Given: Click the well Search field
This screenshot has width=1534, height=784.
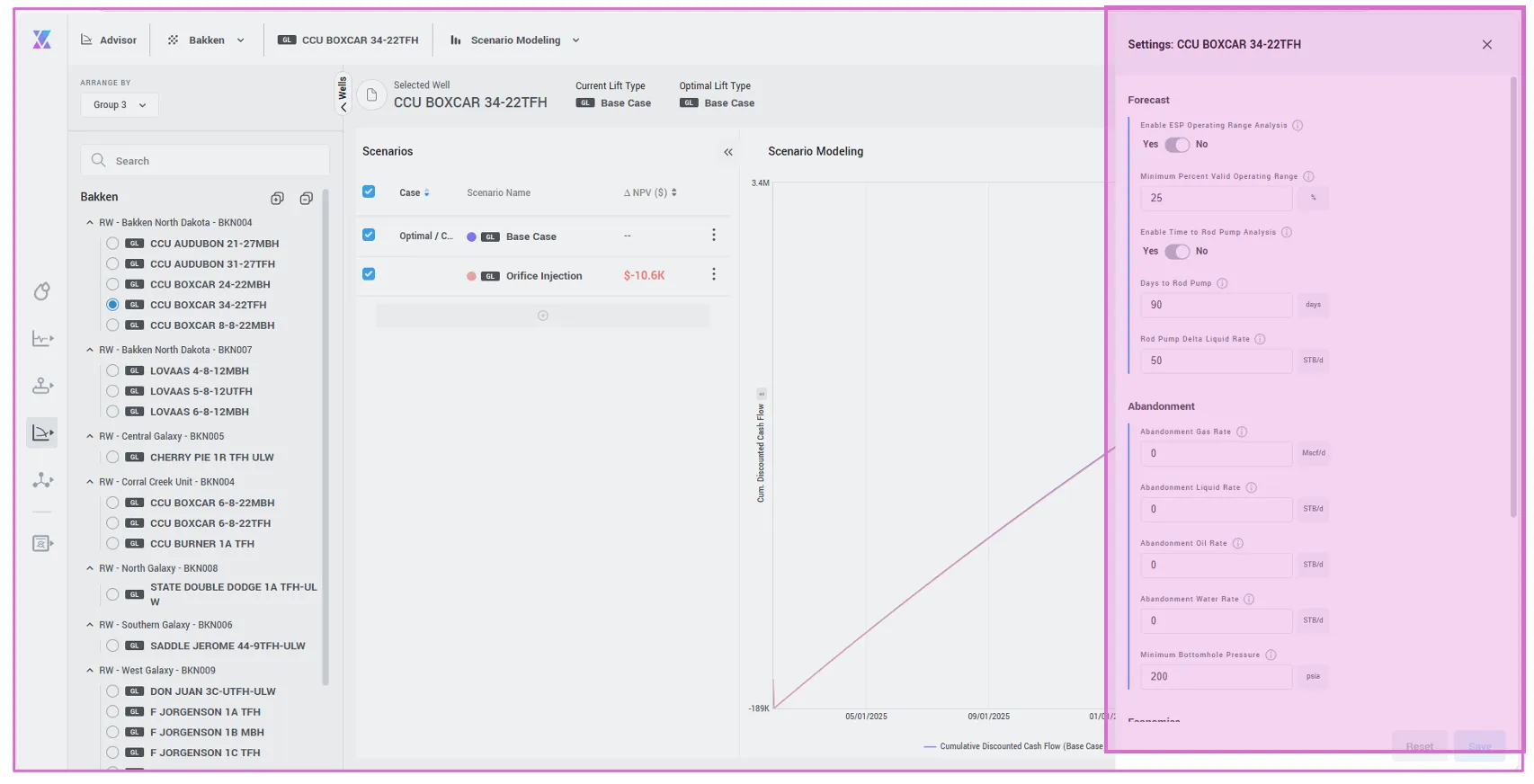Looking at the screenshot, I should click(205, 161).
